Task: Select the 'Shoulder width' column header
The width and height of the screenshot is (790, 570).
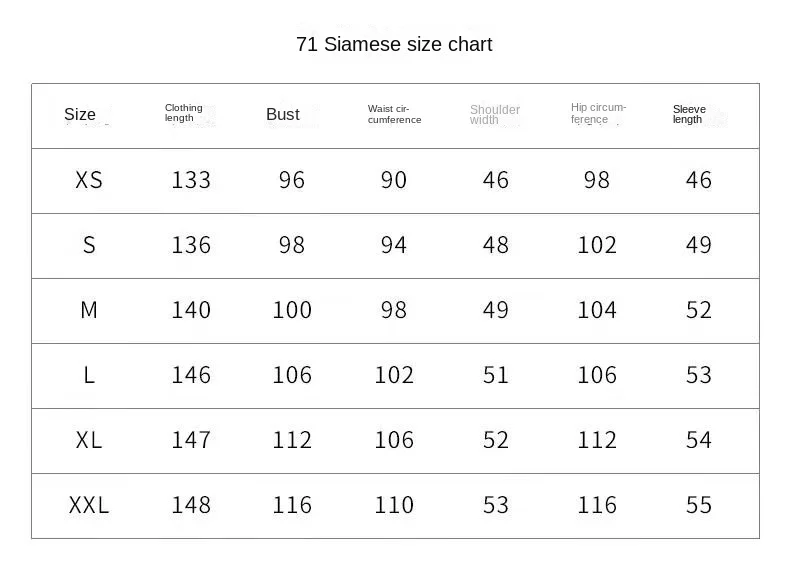Action: (x=495, y=114)
